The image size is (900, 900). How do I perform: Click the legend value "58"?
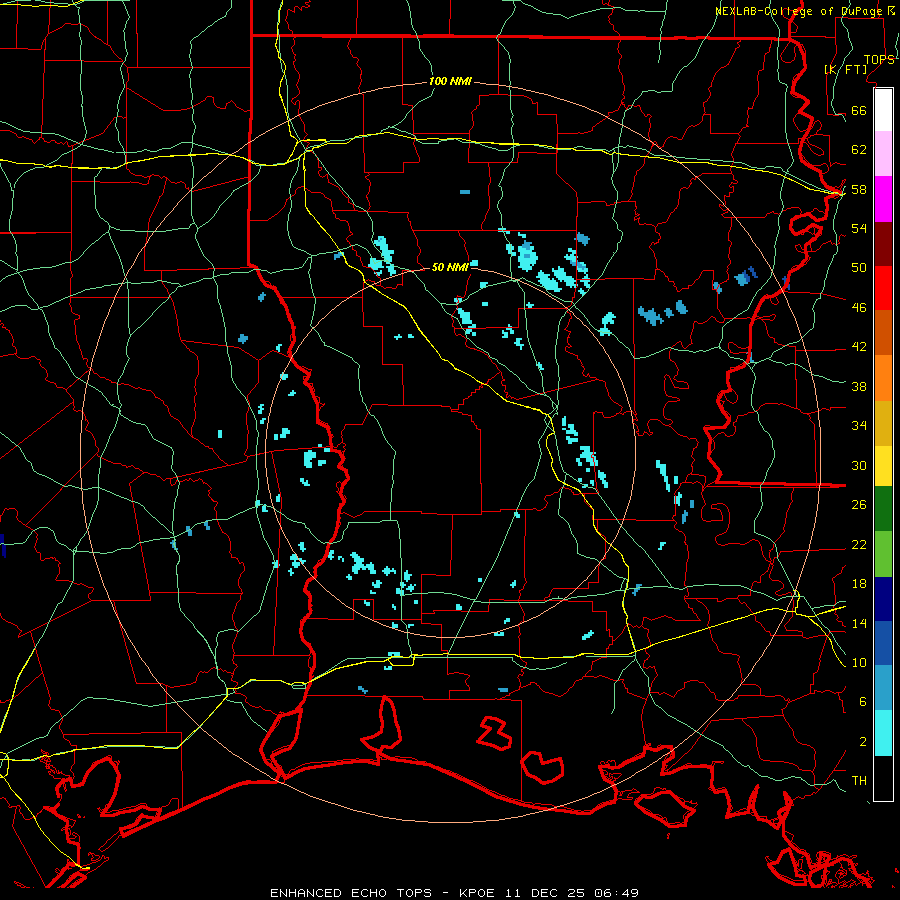[859, 189]
